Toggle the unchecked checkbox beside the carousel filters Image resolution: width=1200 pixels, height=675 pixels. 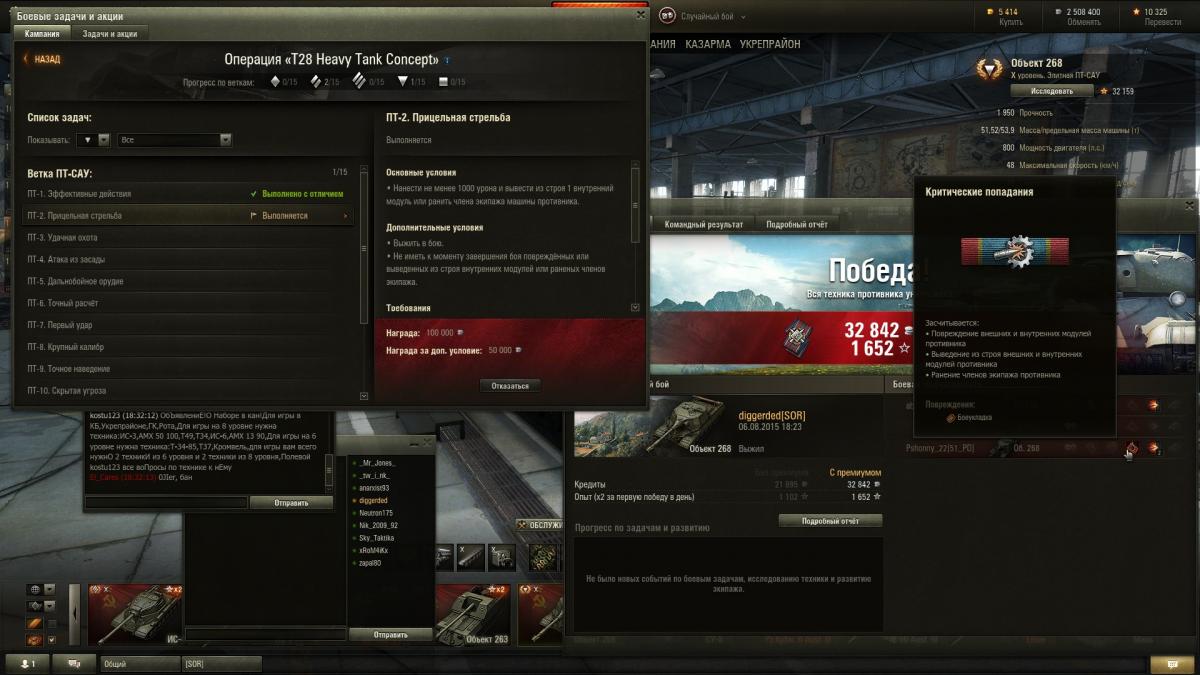(53, 623)
